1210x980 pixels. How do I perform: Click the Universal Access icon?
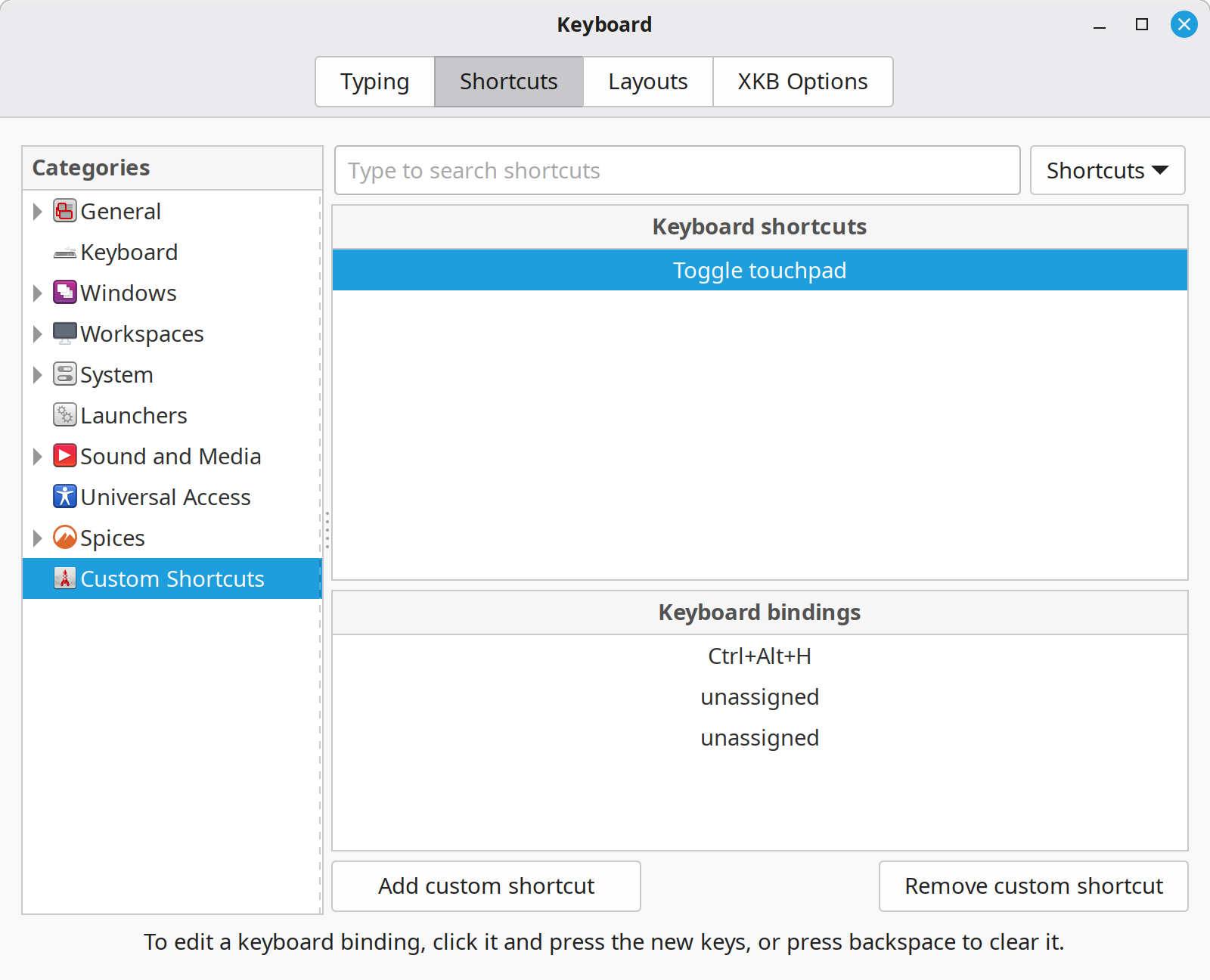click(x=65, y=497)
